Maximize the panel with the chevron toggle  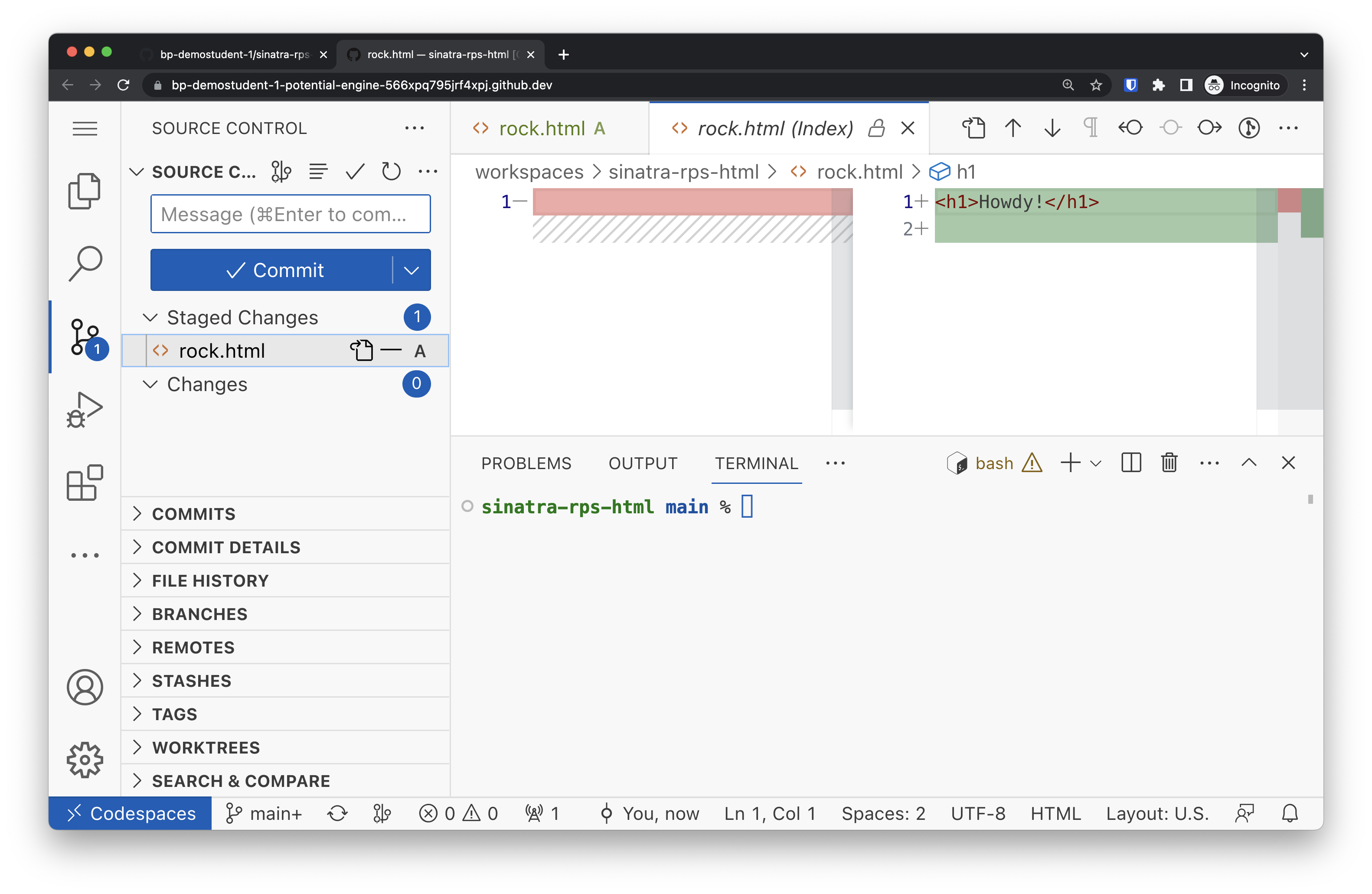click(1249, 462)
